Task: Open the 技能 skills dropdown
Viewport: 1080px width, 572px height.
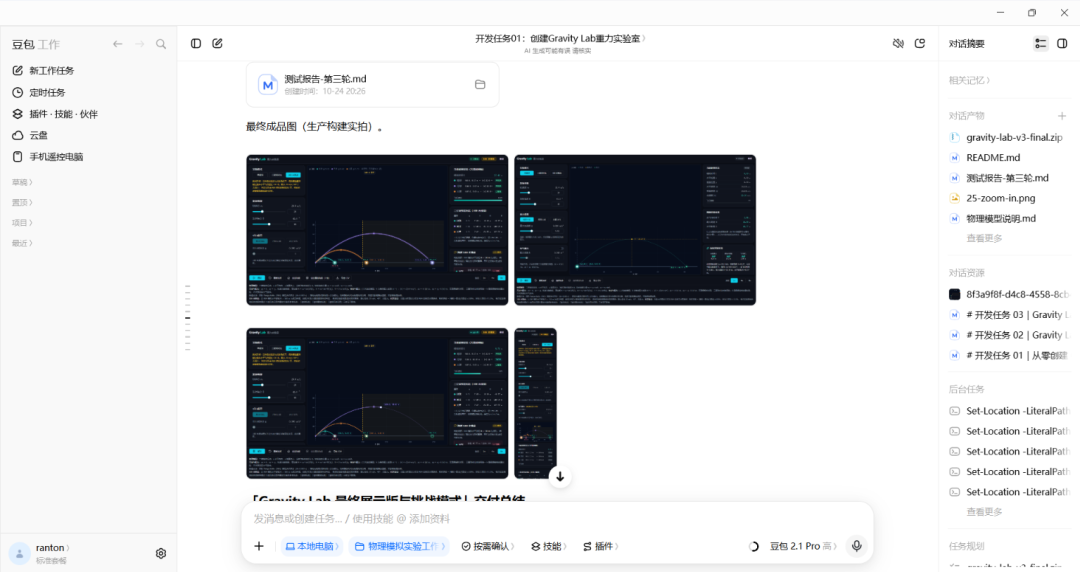Action: point(549,546)
